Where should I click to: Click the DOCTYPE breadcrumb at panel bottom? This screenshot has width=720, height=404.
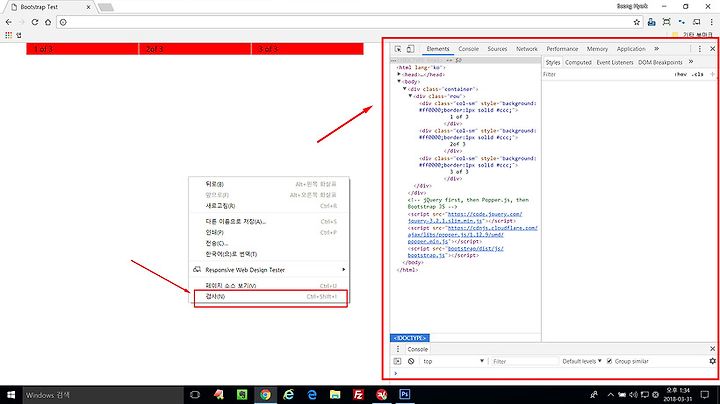click(410, 337)
